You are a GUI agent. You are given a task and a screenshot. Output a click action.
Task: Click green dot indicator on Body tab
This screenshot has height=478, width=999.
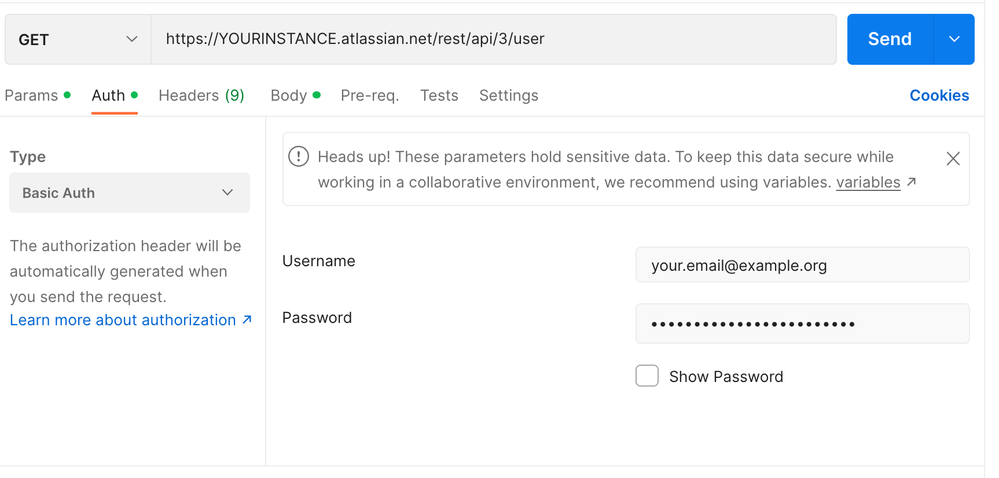(x=317, y=96)
